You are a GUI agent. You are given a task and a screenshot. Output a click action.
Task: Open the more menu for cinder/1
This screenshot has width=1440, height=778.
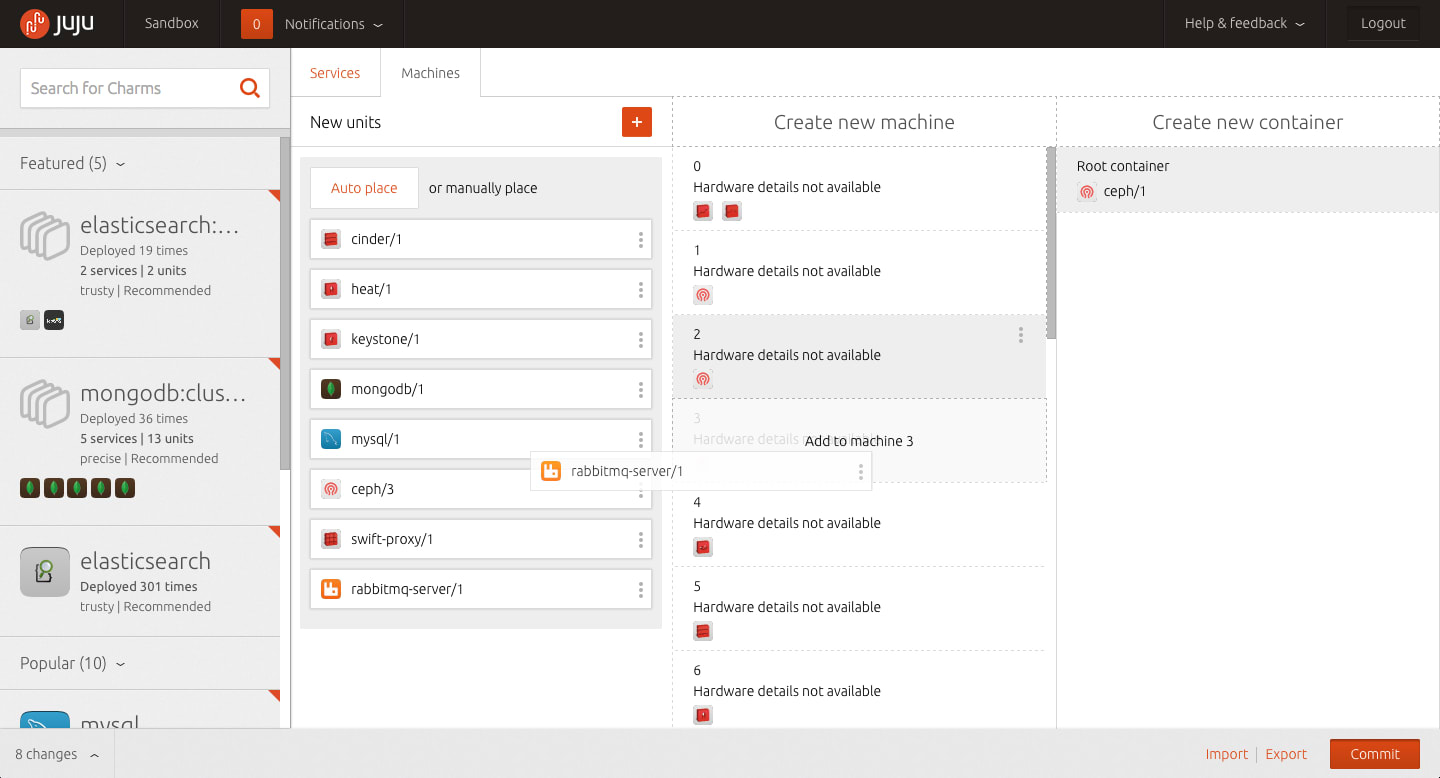click(x=641, y=239)
